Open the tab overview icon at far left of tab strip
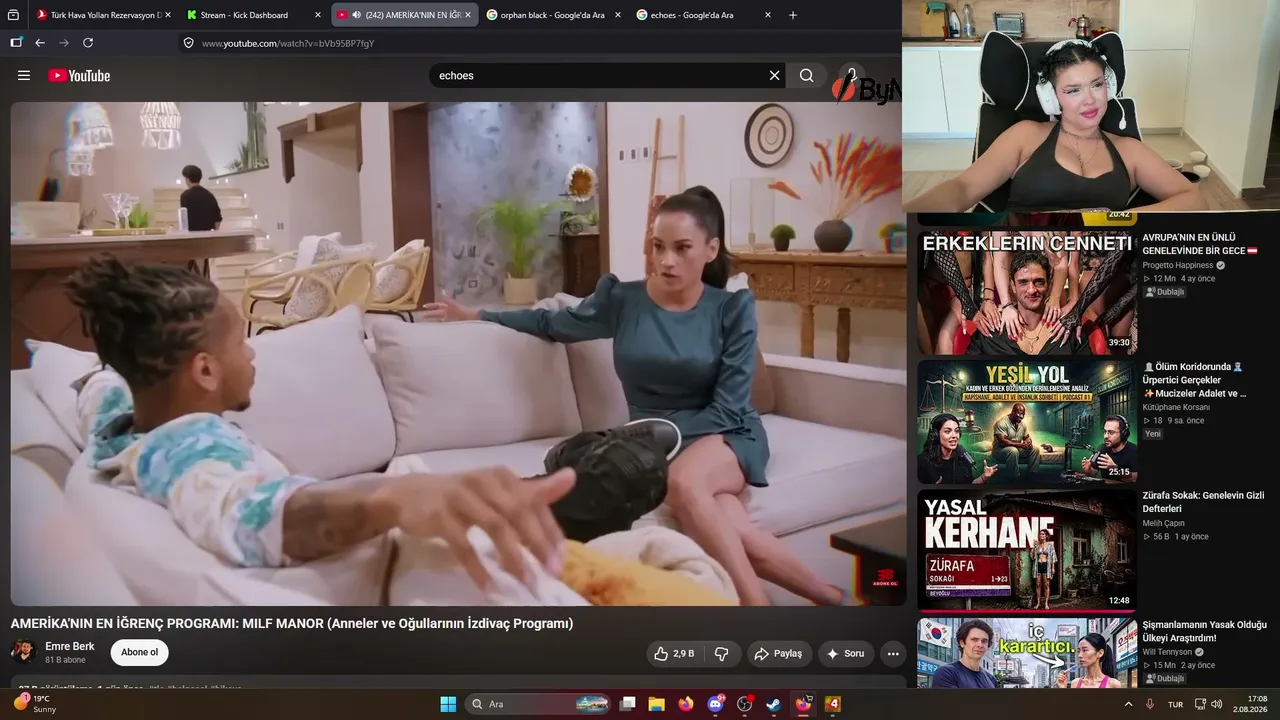 (13, 15)
